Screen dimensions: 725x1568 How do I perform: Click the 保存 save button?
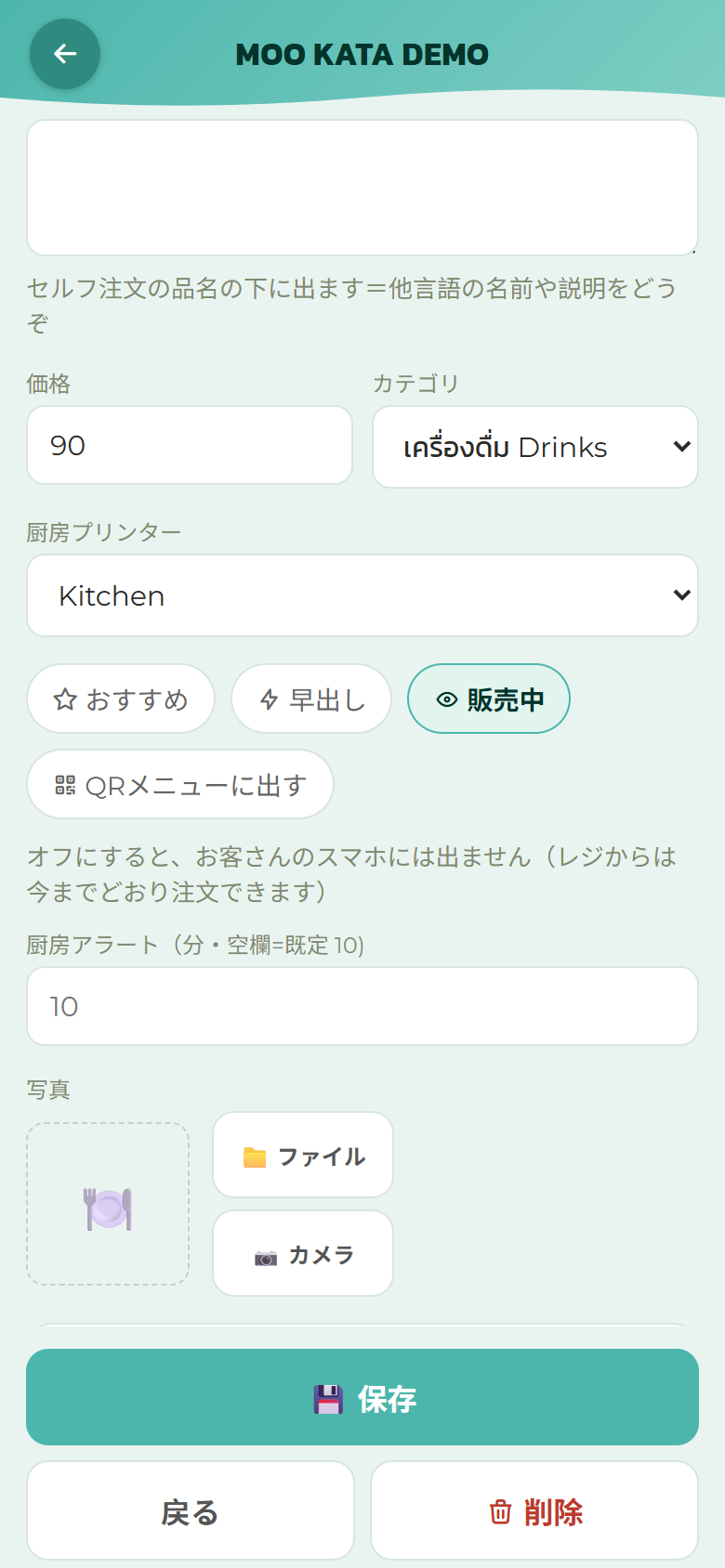point(362,1397)
